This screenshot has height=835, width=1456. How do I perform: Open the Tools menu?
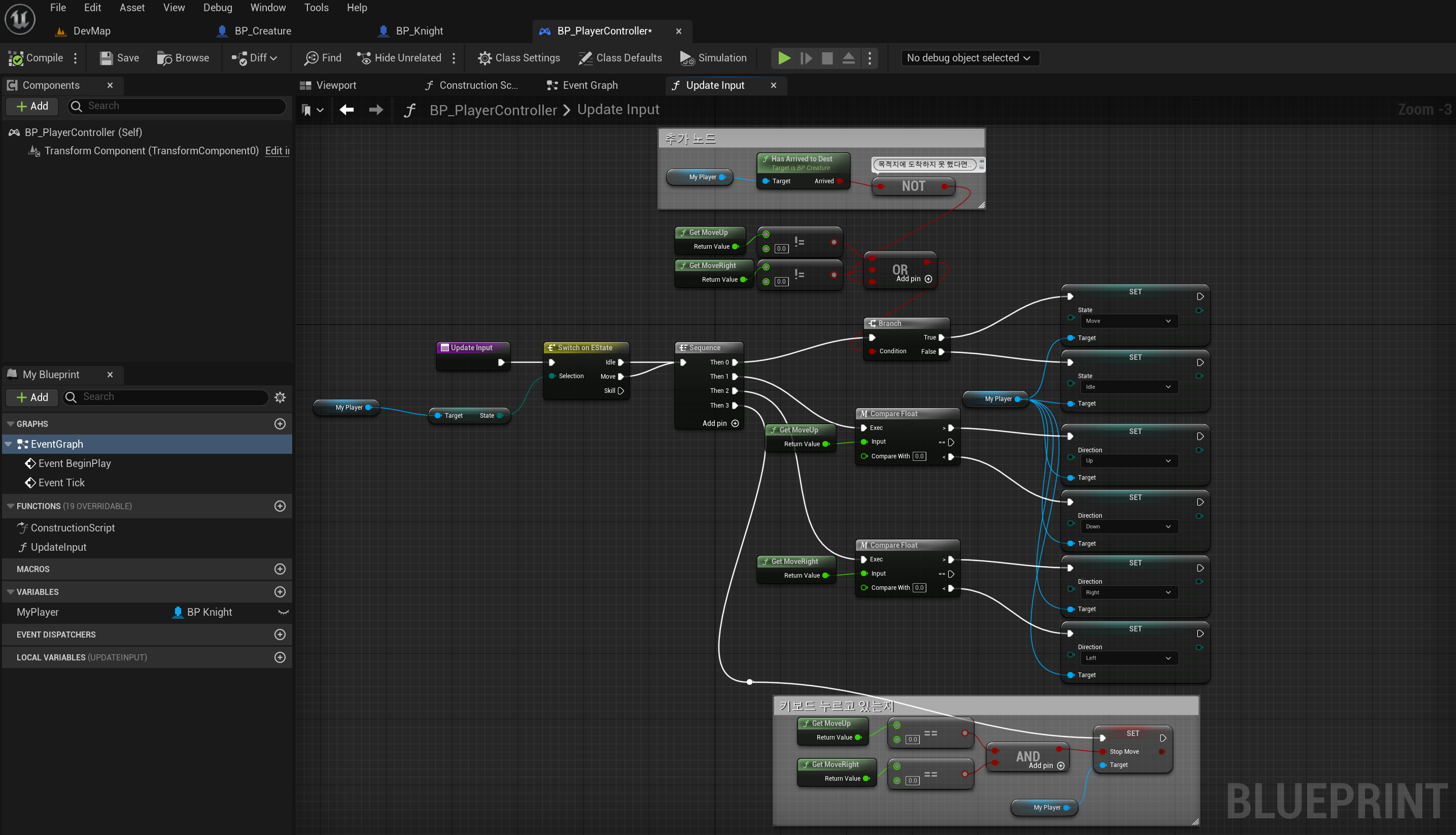click(316, 8)
